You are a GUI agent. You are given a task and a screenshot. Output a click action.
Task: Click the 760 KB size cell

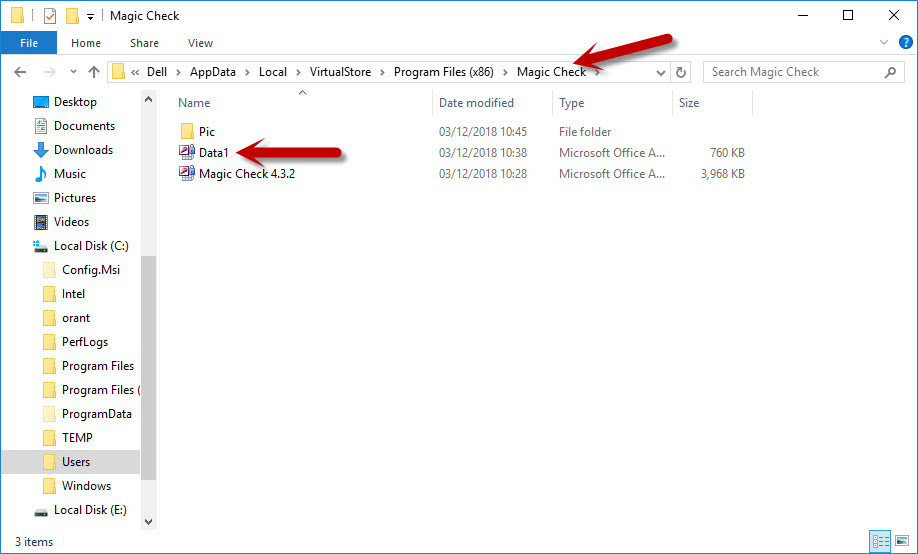coord(727,153)
